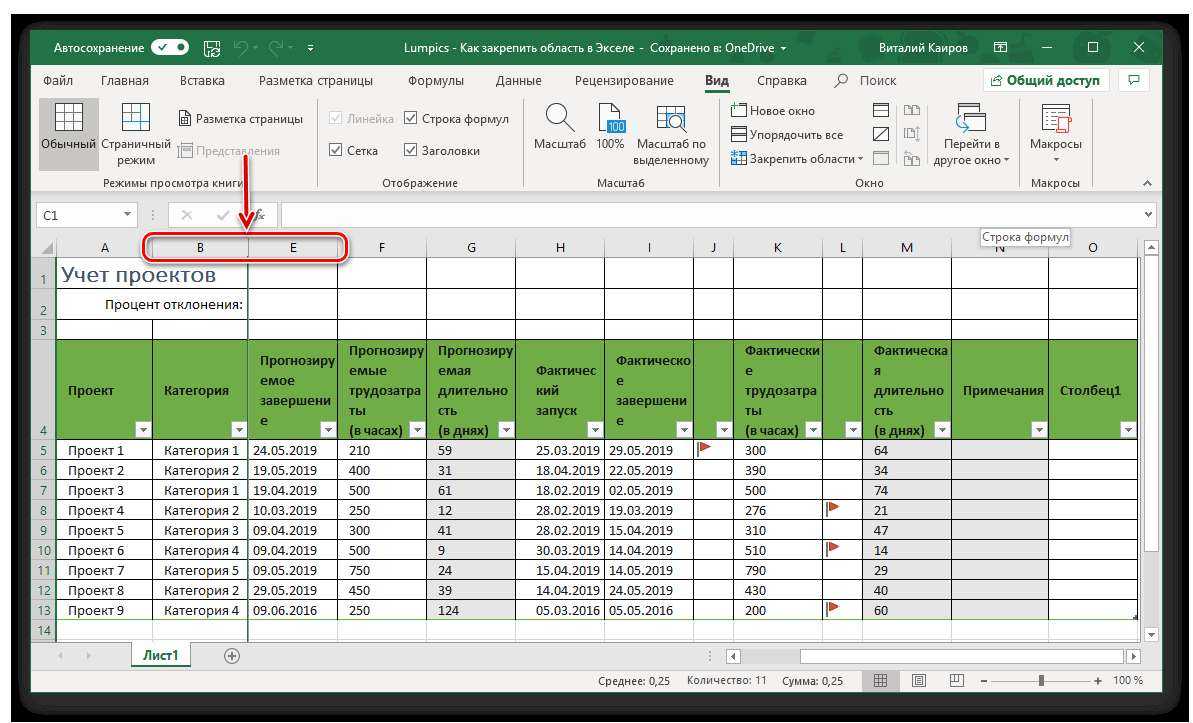This screenshot has width=1193, height=723.
Task: Click the horizontal scrollbar right arrow
Action: tap(1134, 656)
